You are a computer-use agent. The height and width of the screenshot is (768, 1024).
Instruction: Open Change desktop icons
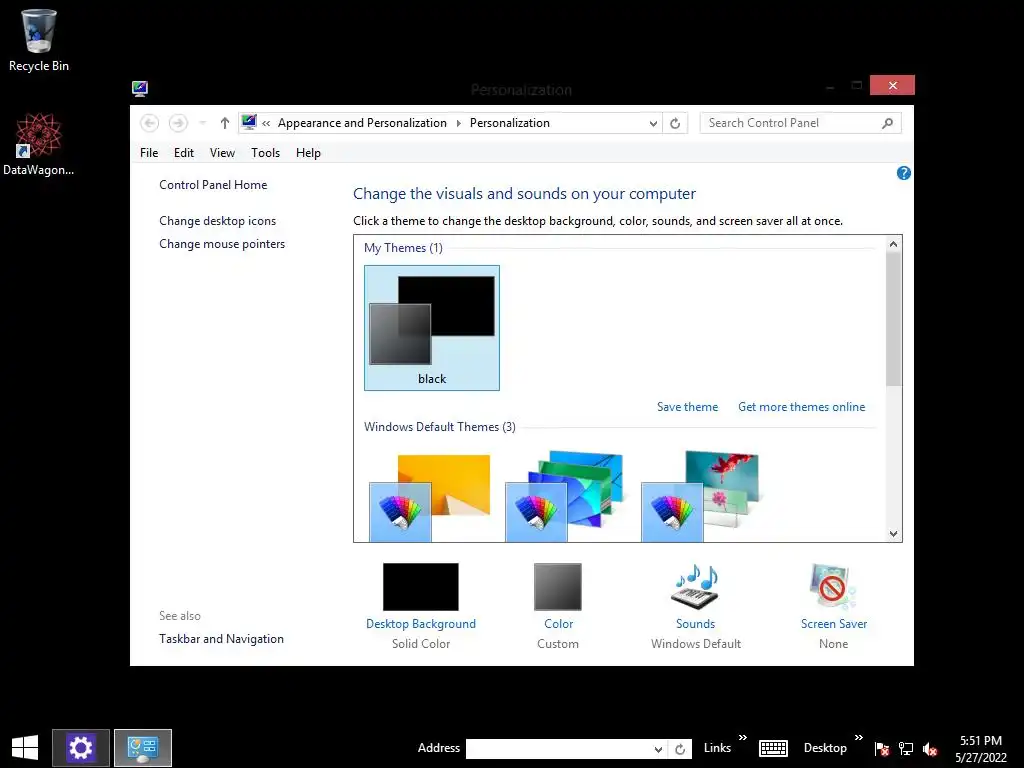[x=217, y=221]
